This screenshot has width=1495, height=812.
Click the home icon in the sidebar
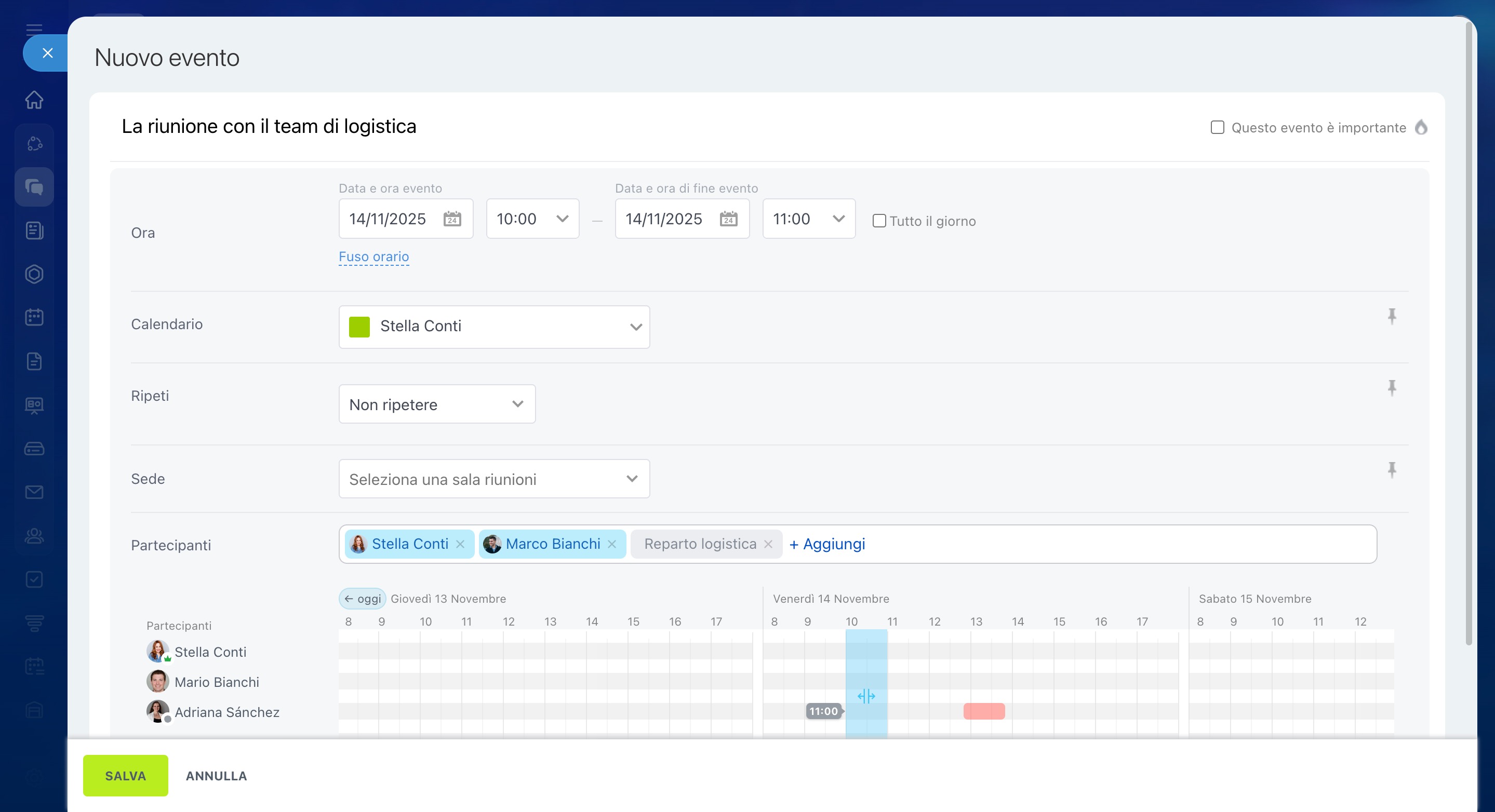coord(34,100)
